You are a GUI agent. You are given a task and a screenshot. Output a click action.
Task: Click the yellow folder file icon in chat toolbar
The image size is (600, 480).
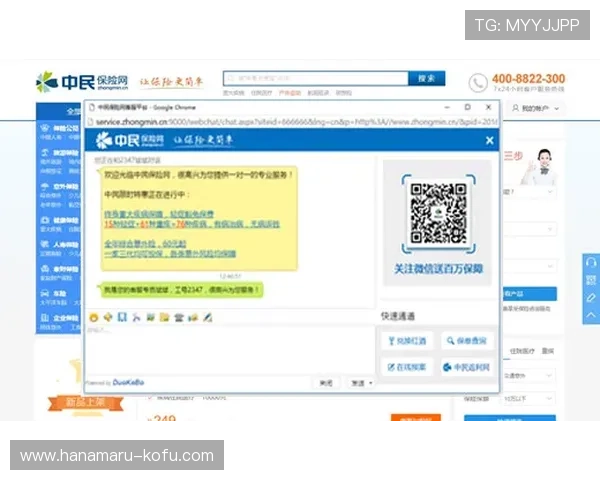pyautogui.click(x=165, y=317)
